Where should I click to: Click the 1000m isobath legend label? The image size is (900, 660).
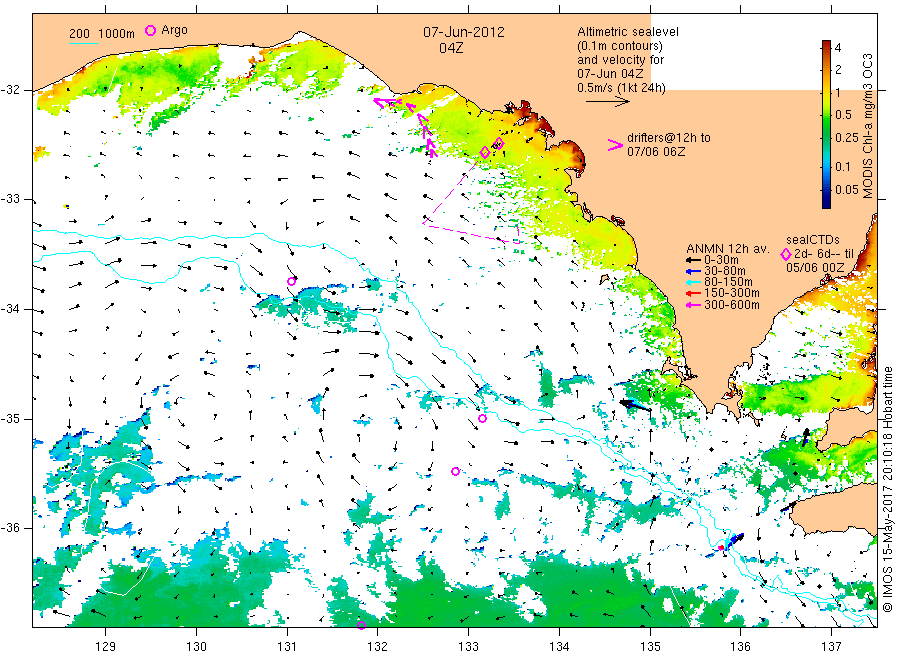(x=117, y=33)
